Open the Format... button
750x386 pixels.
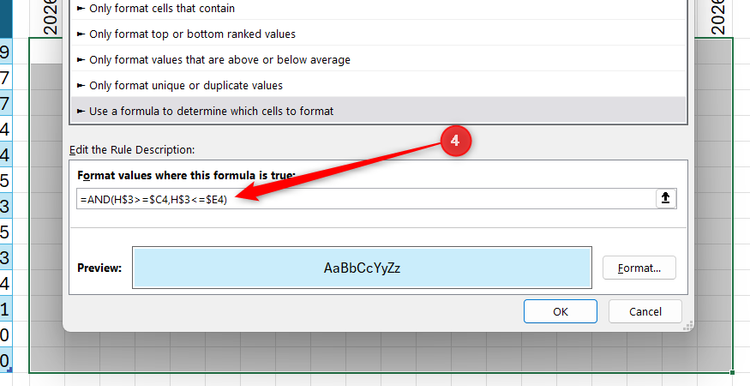pyautogui.click(x=639, y=268)
